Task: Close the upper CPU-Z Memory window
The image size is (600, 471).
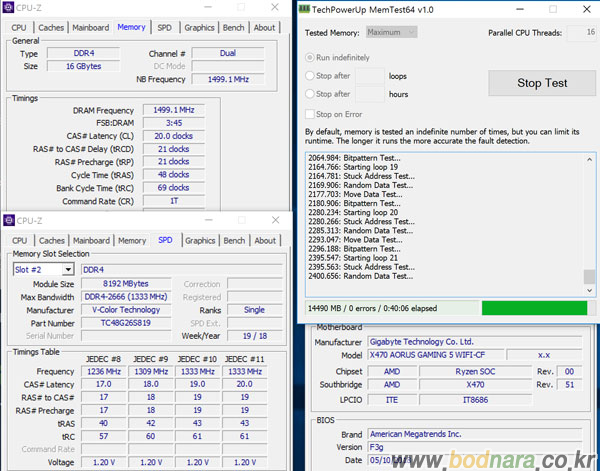Action: (x=275, y=7)
